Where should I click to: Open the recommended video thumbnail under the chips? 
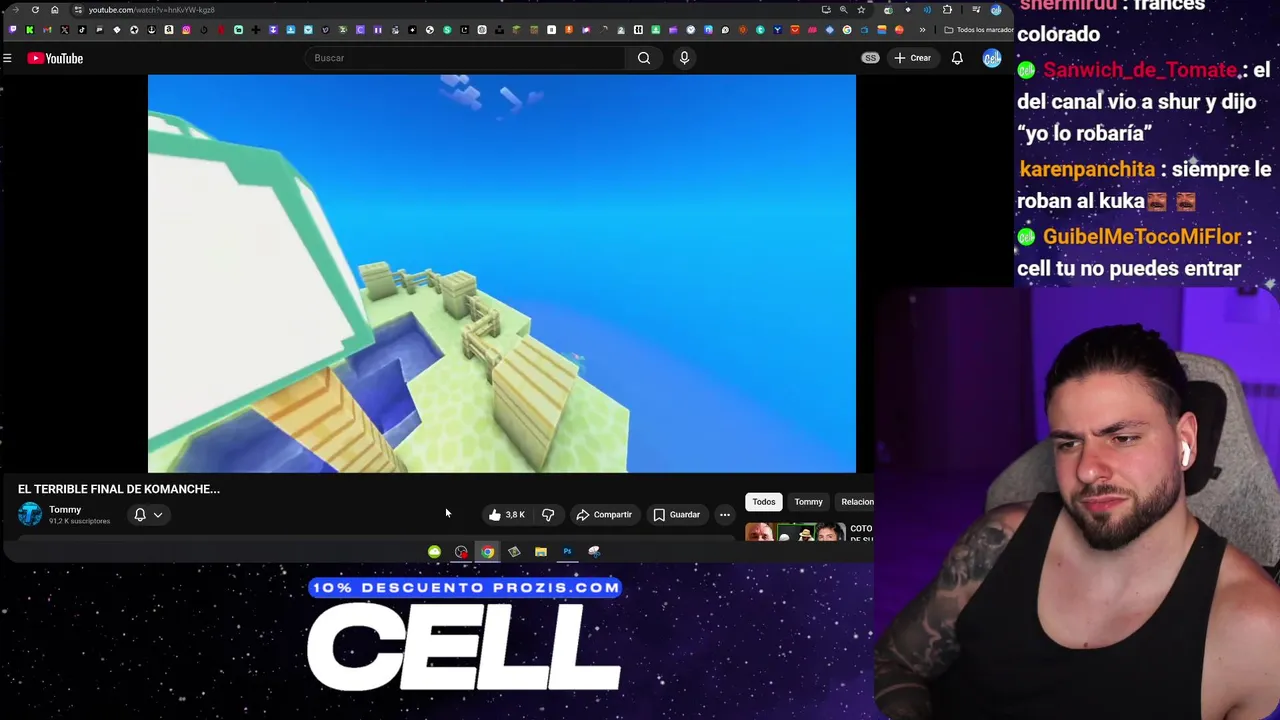point(795,532)
